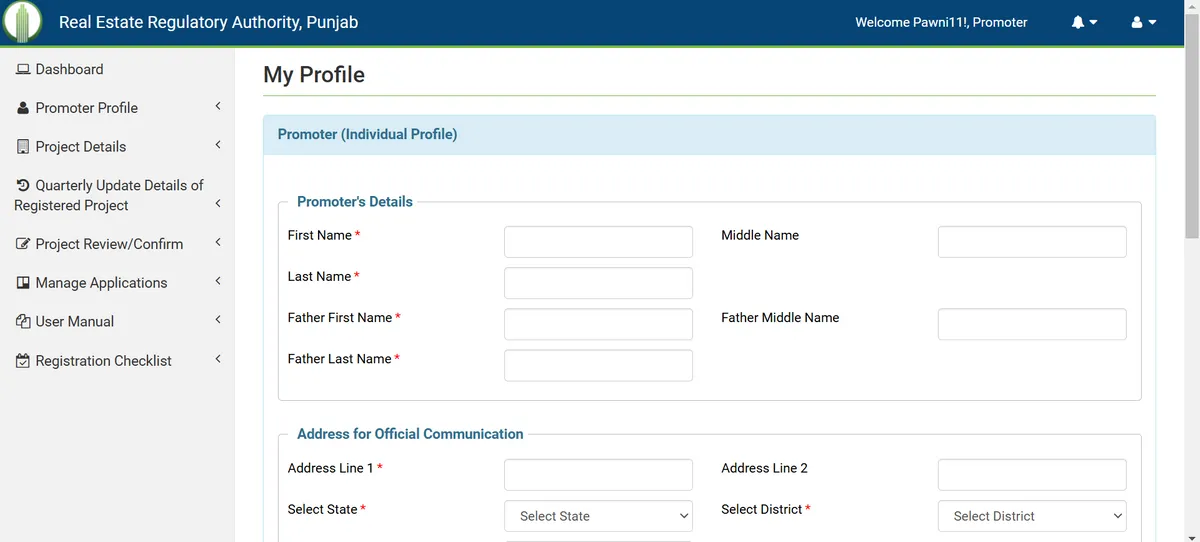
Task: Open the user account icon menu
Action: click(1137, 22)
